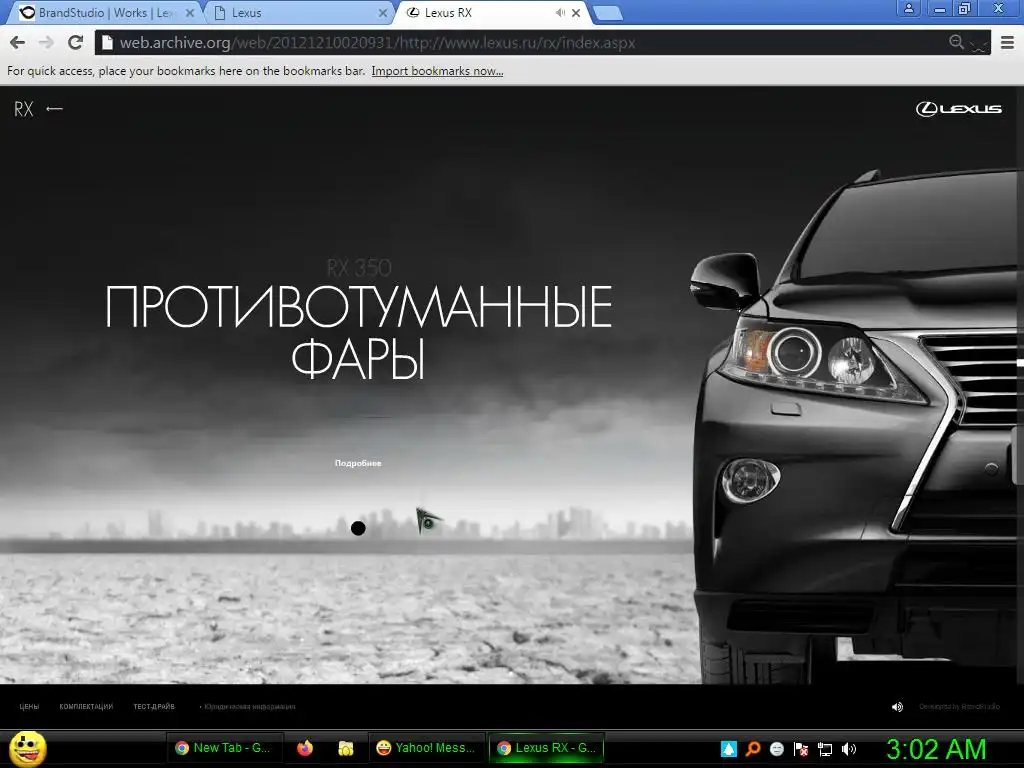Click the Developed by BrandStudio credit link

click(x=959, y=707)
